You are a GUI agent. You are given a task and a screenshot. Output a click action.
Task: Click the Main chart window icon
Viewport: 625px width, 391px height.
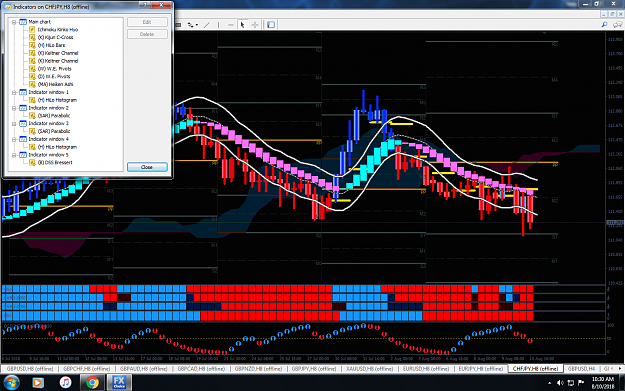click(23, 22)
